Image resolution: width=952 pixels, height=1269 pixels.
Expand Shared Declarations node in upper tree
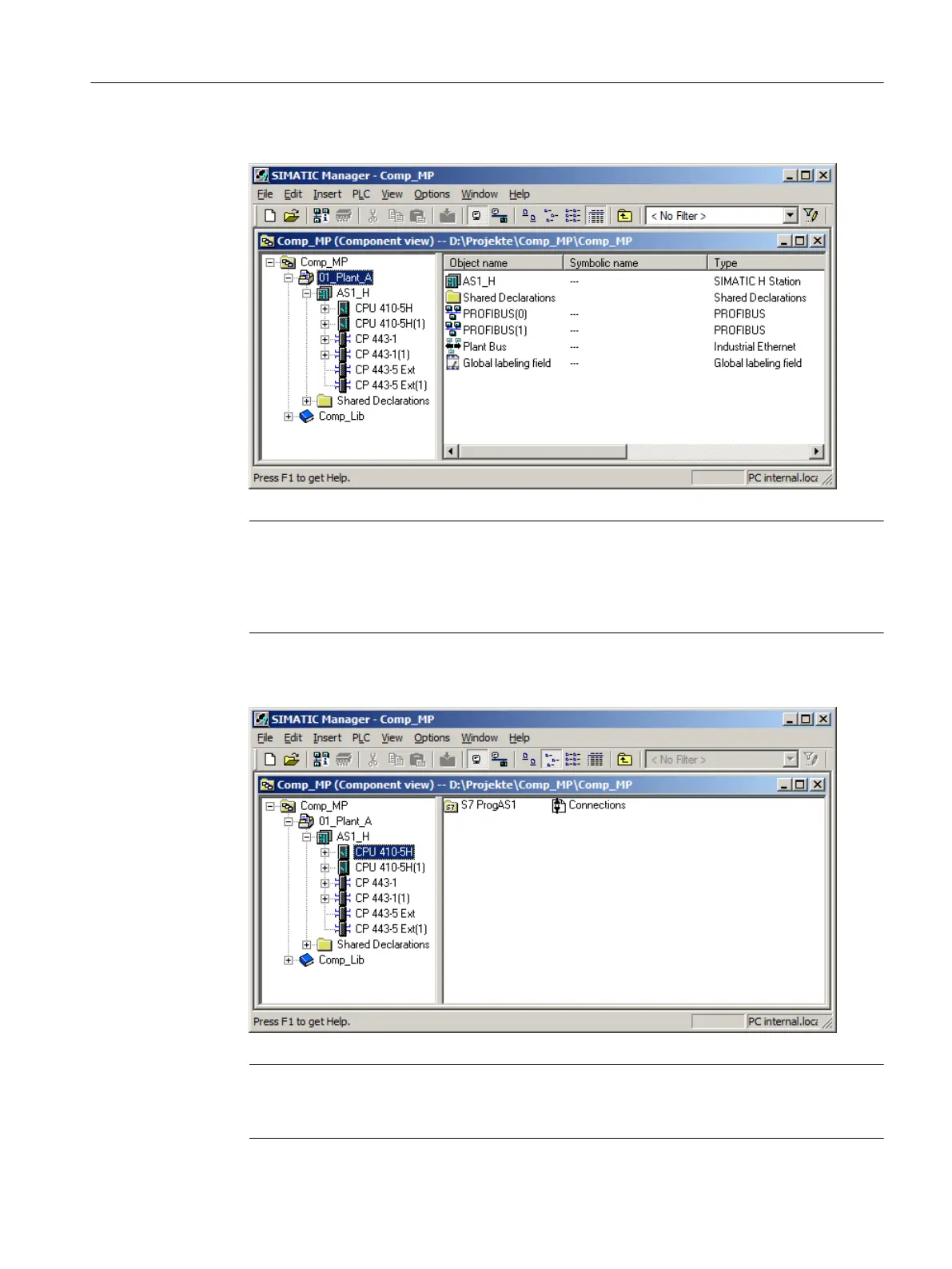click(x=307, y=401)
